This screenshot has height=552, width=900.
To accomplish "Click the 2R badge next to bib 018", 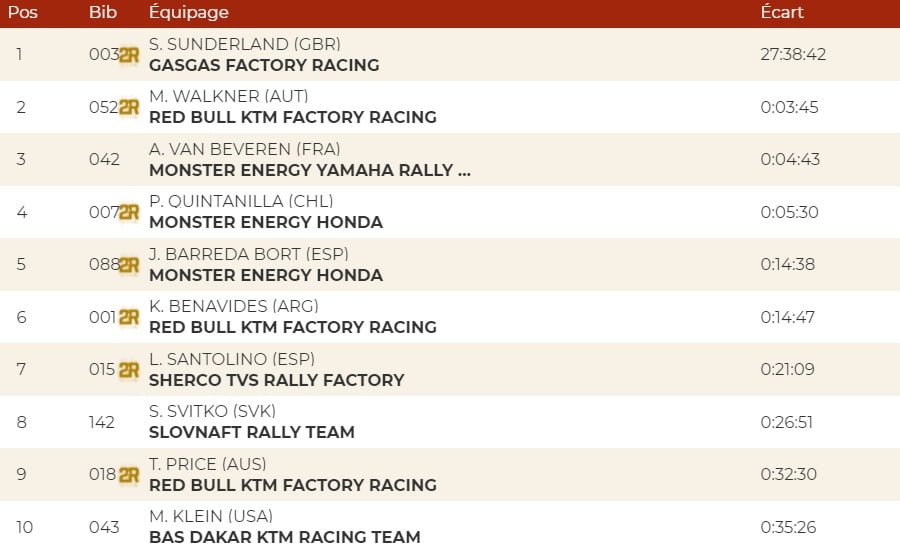I will [x=129, y=475].
